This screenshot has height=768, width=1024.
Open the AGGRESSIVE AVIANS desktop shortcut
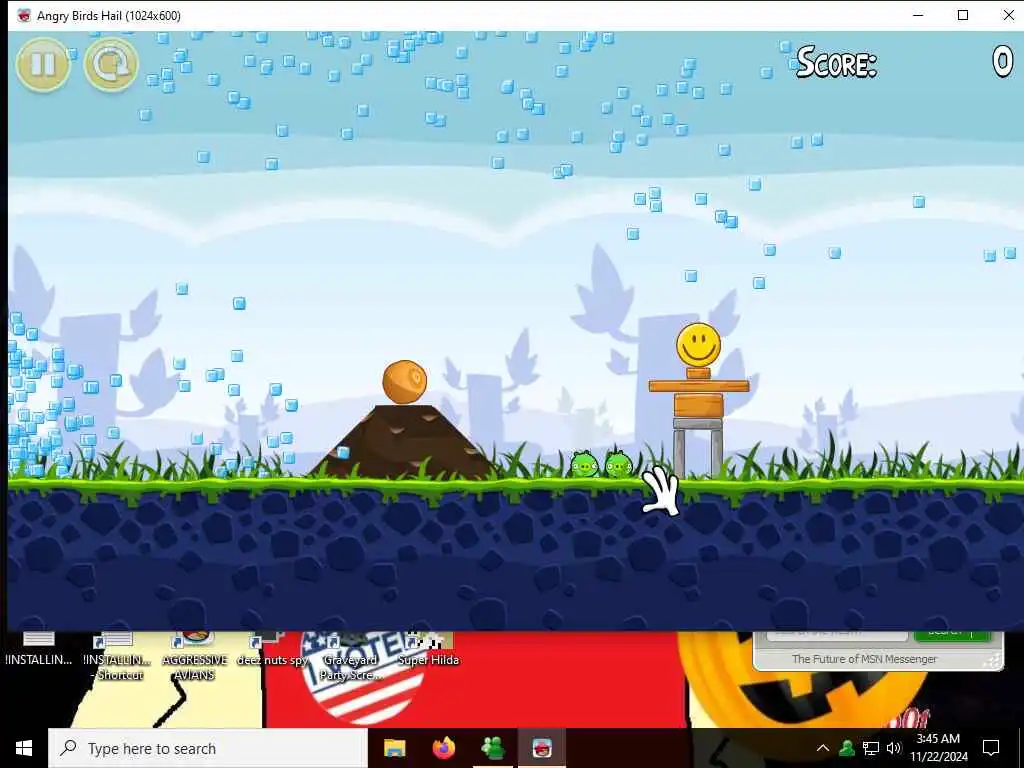coord(195,657)
